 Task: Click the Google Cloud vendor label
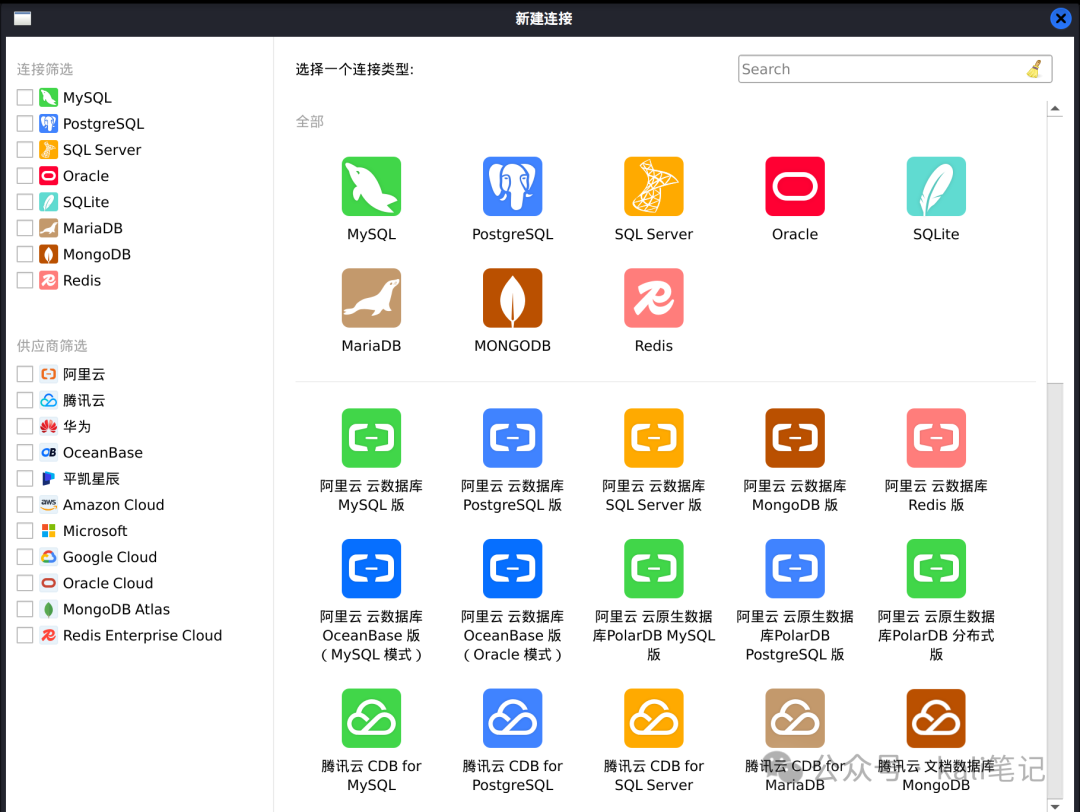(110, 557)
